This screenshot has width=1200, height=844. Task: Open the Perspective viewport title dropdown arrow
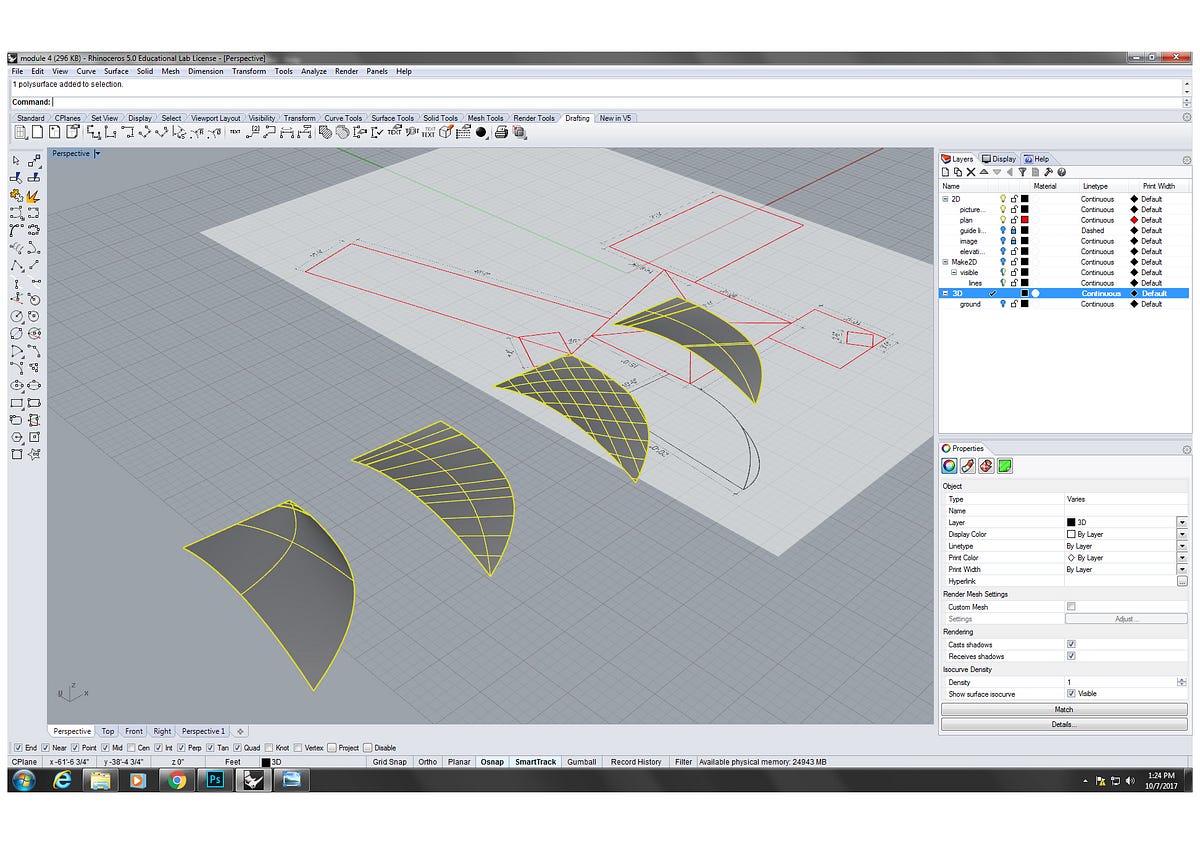tap(97, 154)
